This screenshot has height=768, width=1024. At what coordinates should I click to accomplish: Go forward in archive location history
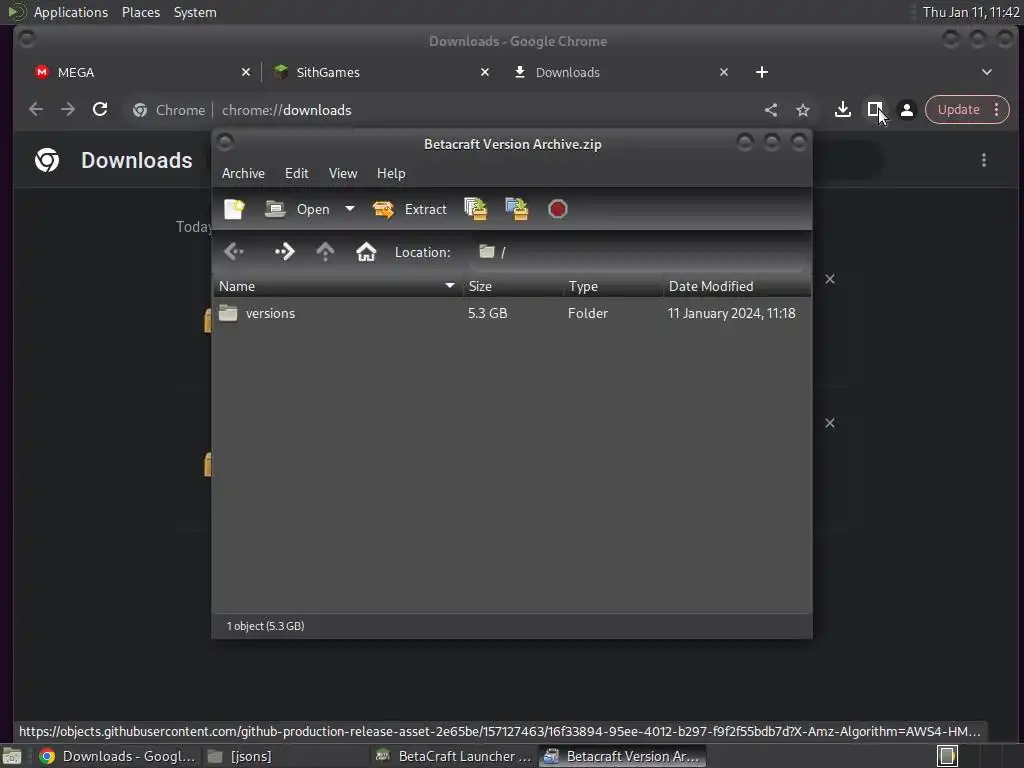(x=285, y=251)
